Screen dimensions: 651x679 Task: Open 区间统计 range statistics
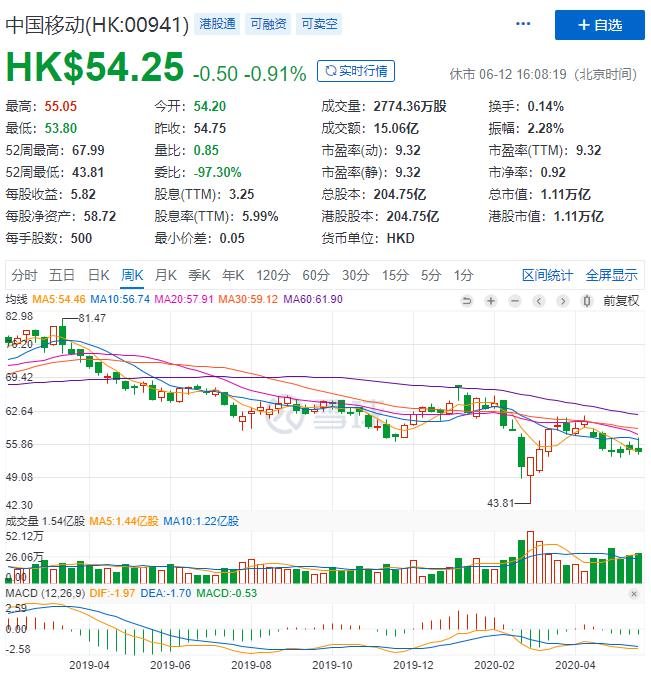coord(547,275)
